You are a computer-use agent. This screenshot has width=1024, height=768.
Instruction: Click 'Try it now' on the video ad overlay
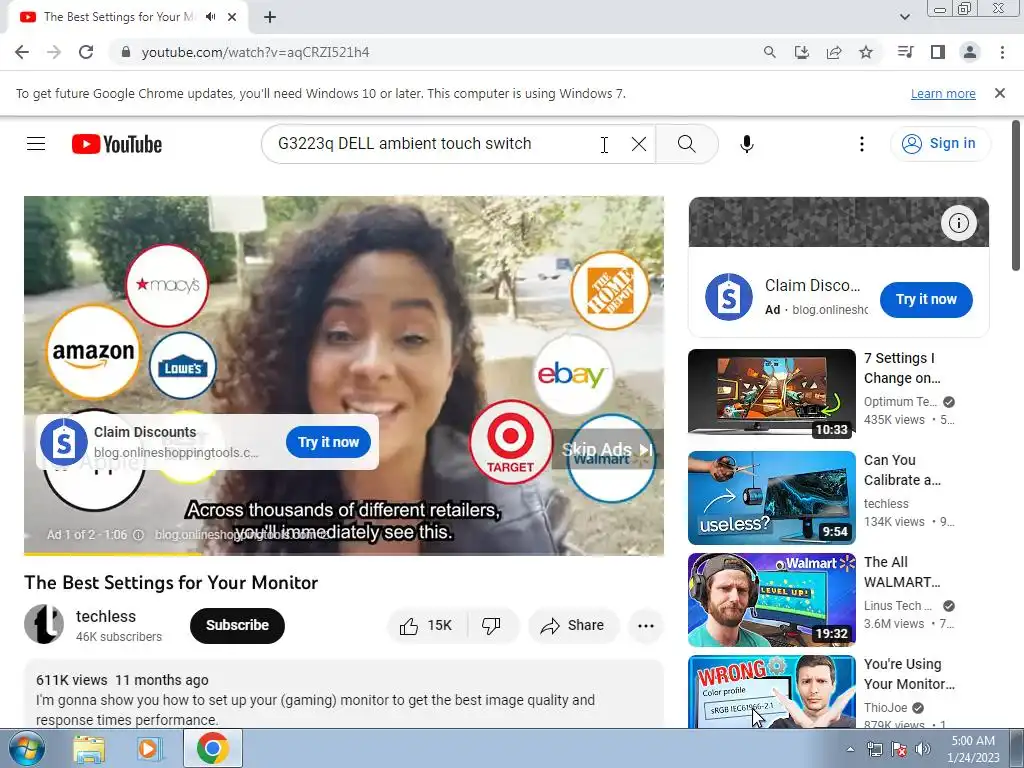click(x=328, y=442)
